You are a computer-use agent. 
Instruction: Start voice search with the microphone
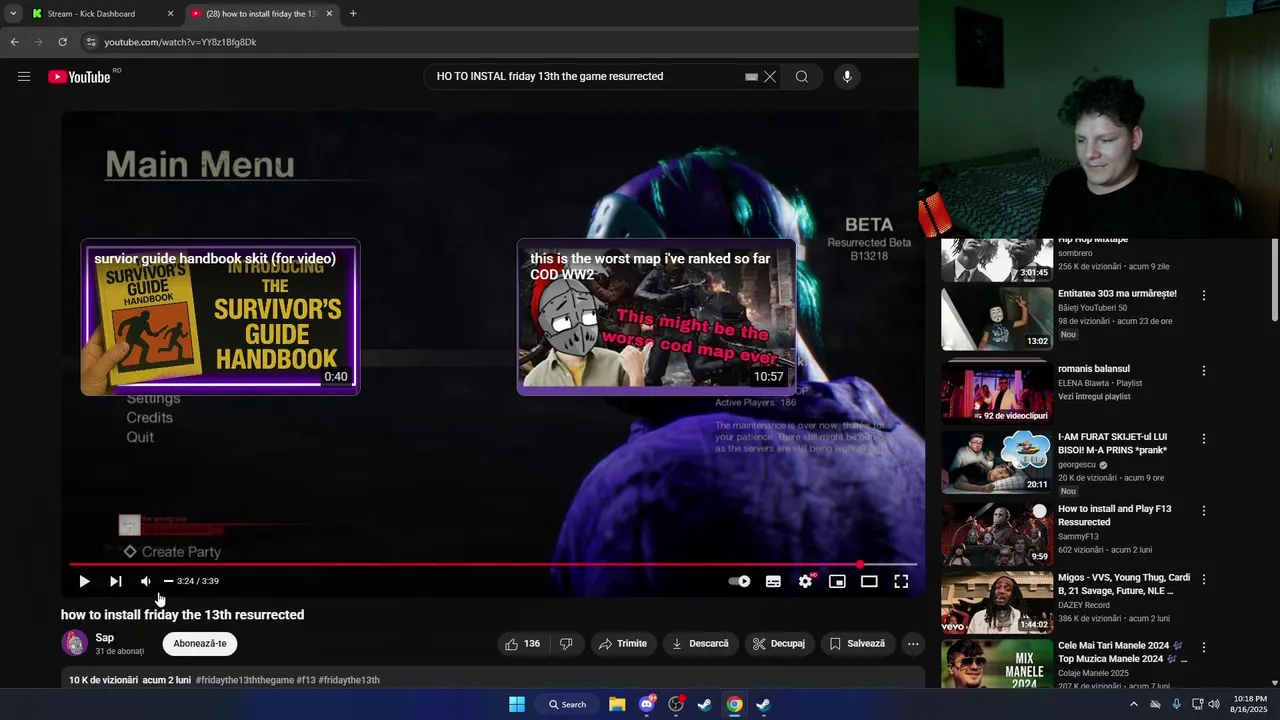[x=847, y=77]
